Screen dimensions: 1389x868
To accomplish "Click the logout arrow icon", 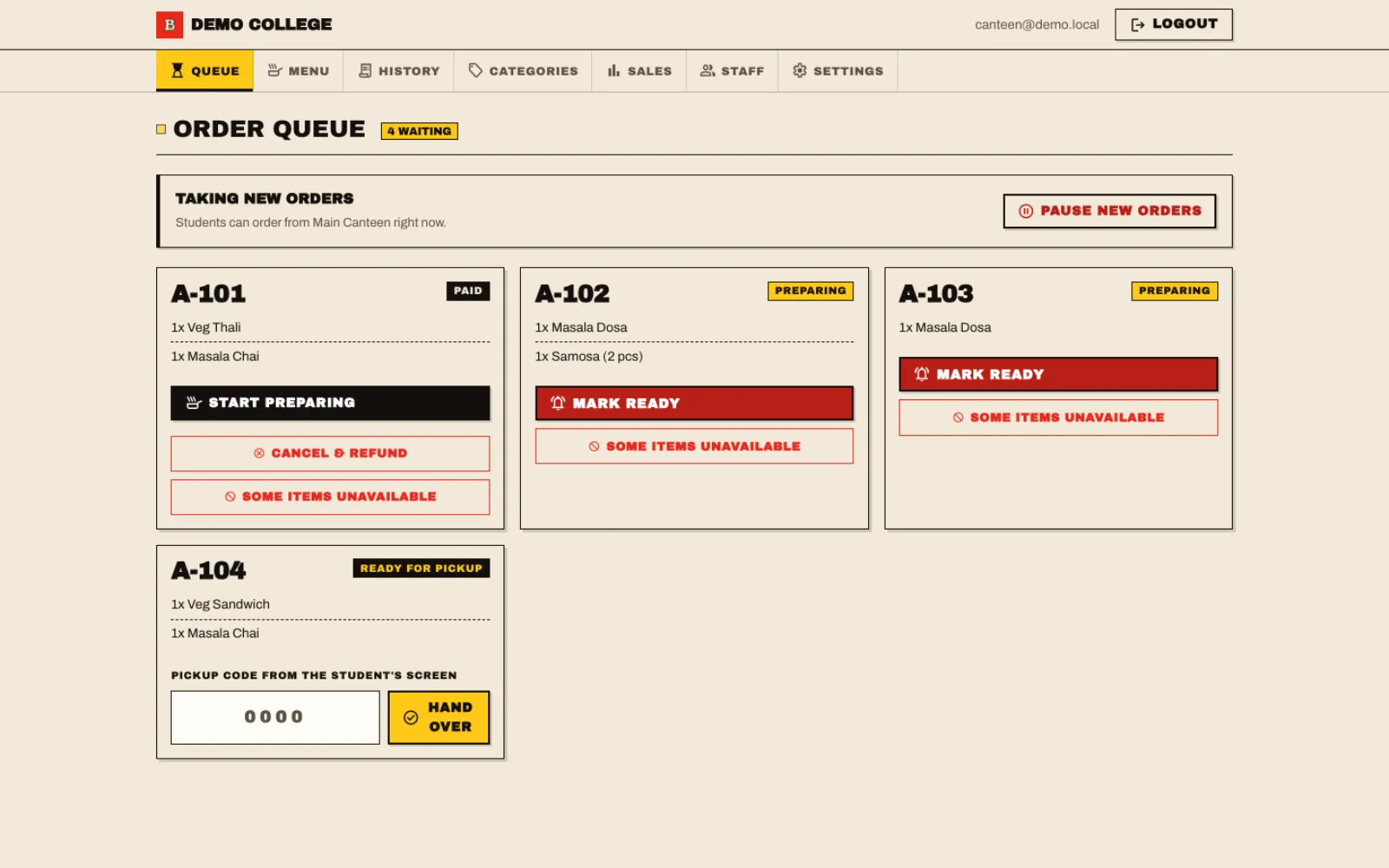I will (1137, 24).
